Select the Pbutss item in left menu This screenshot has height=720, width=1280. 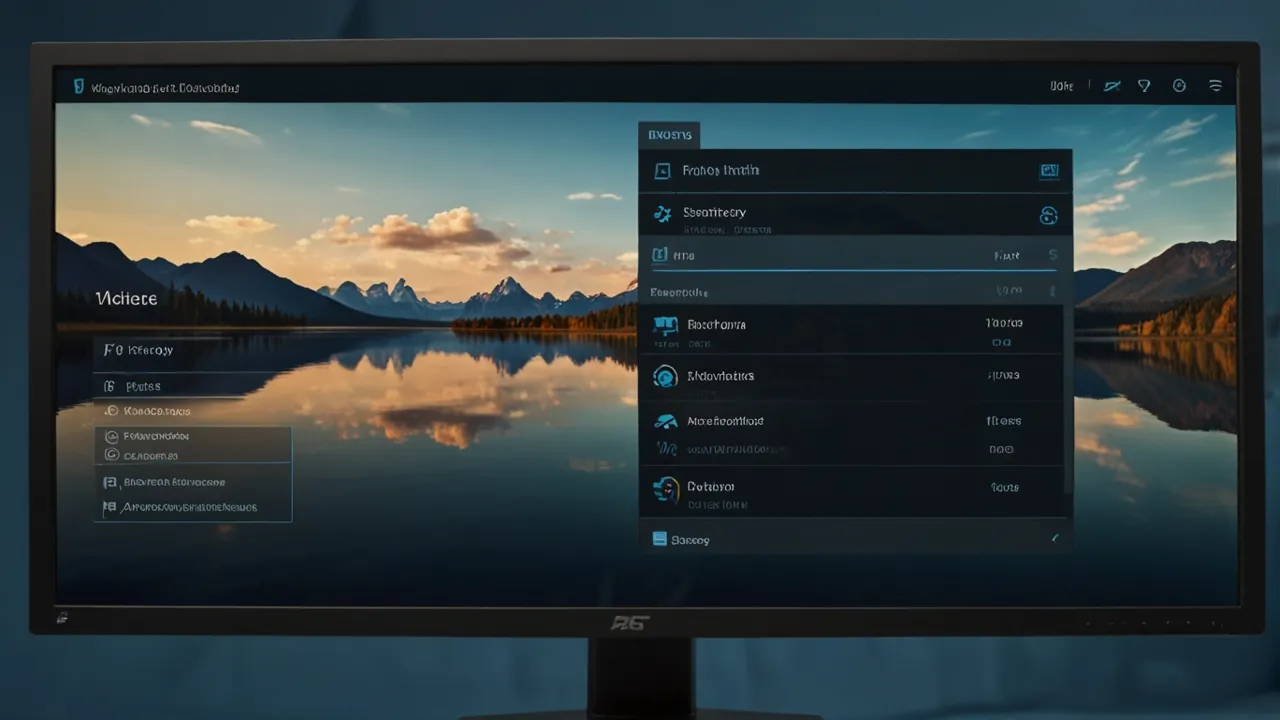(x=142, y=386)
